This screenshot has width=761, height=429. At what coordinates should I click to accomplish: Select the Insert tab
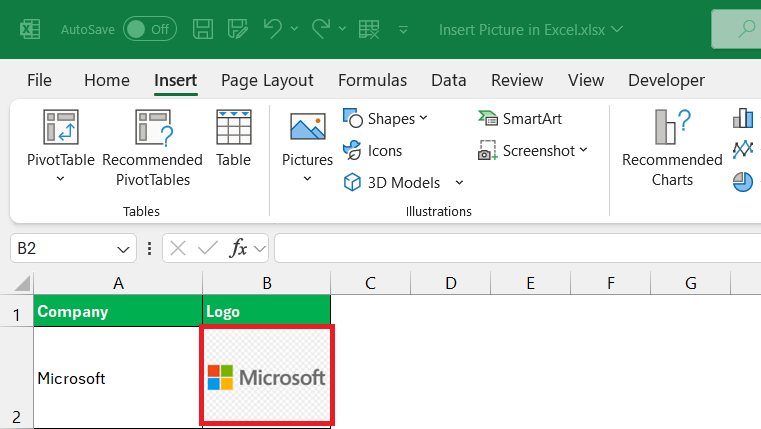(x=176, y=80)
